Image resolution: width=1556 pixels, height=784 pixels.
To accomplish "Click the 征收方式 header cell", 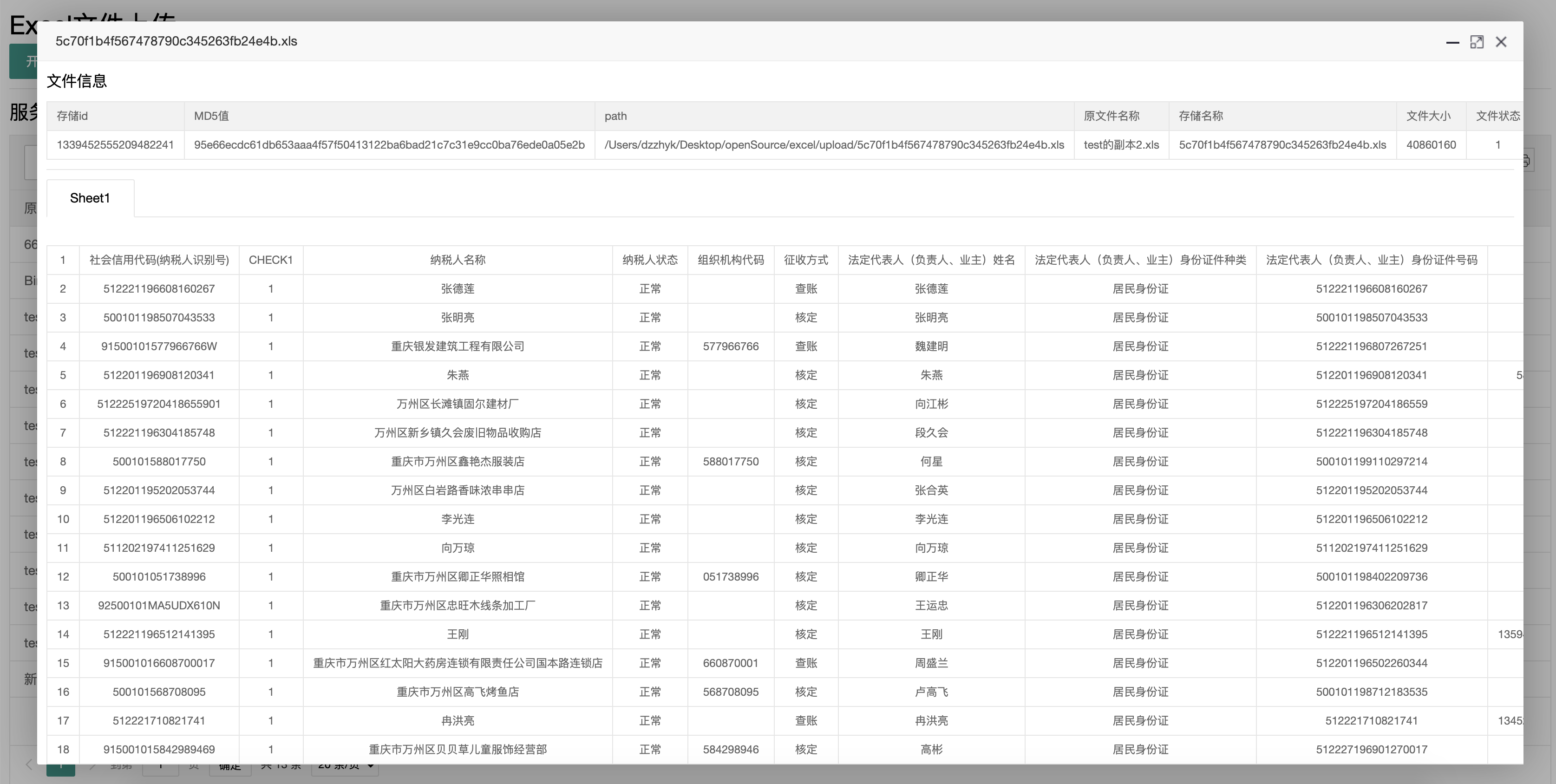I will [x=805, y=260].
